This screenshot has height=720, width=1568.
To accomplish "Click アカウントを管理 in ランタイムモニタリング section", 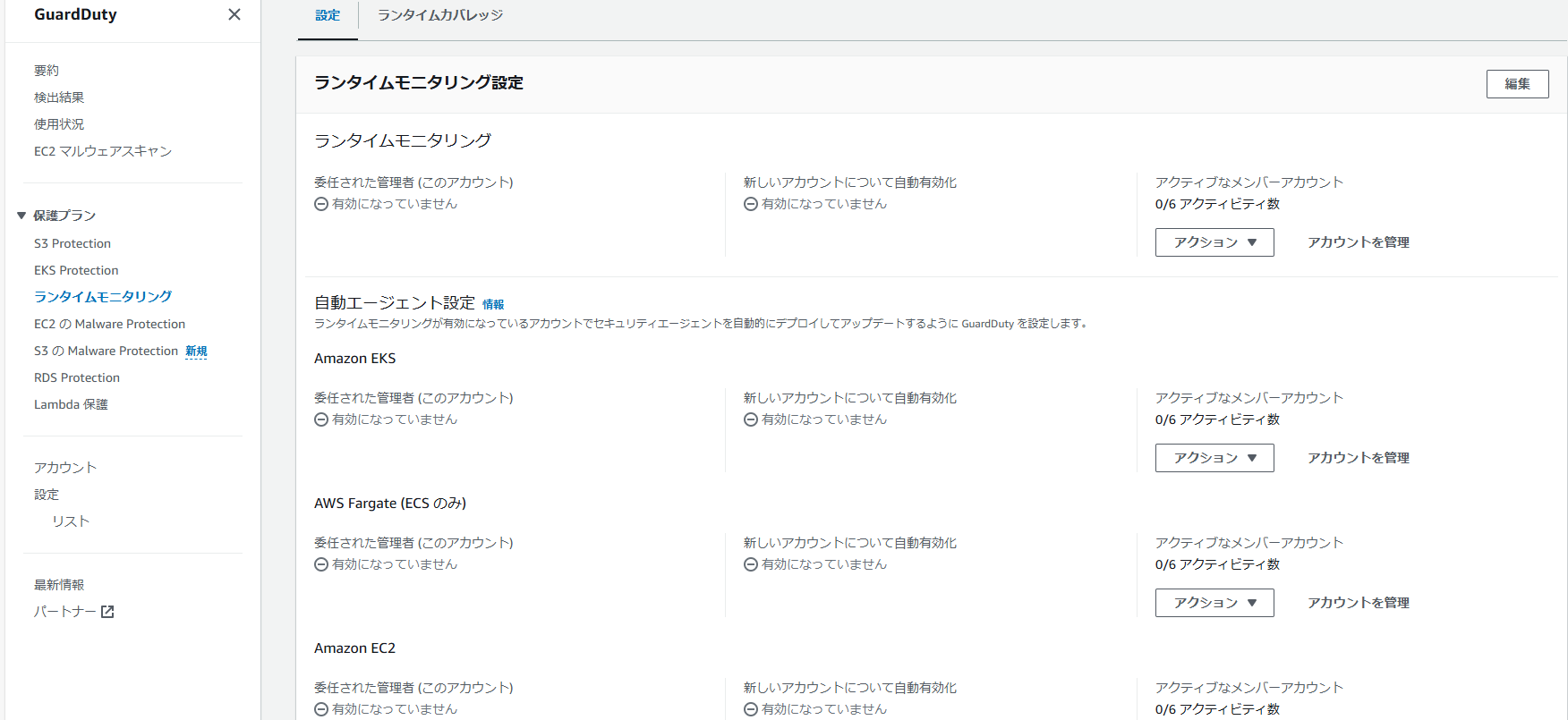I will [1359, 242].
